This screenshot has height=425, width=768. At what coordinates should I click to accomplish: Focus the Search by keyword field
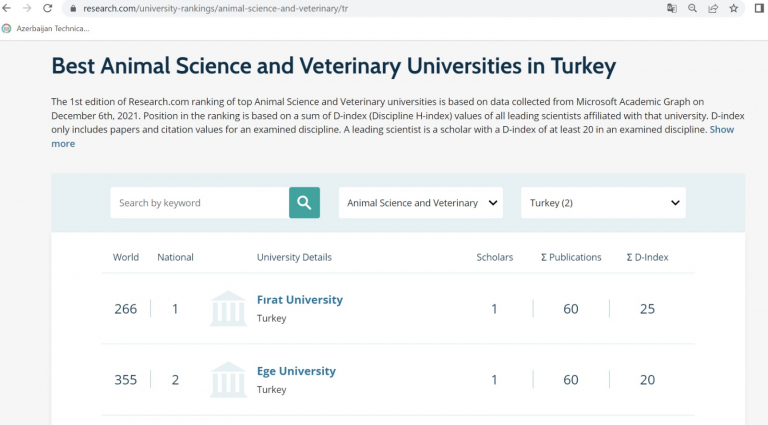[x=200, y=203]
